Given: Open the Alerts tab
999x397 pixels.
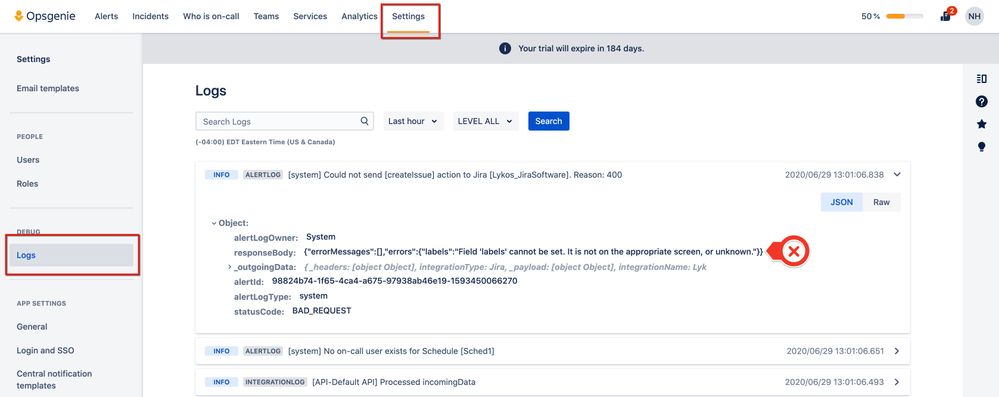Looking at the screenshot, I should click(x=106, y=17).
